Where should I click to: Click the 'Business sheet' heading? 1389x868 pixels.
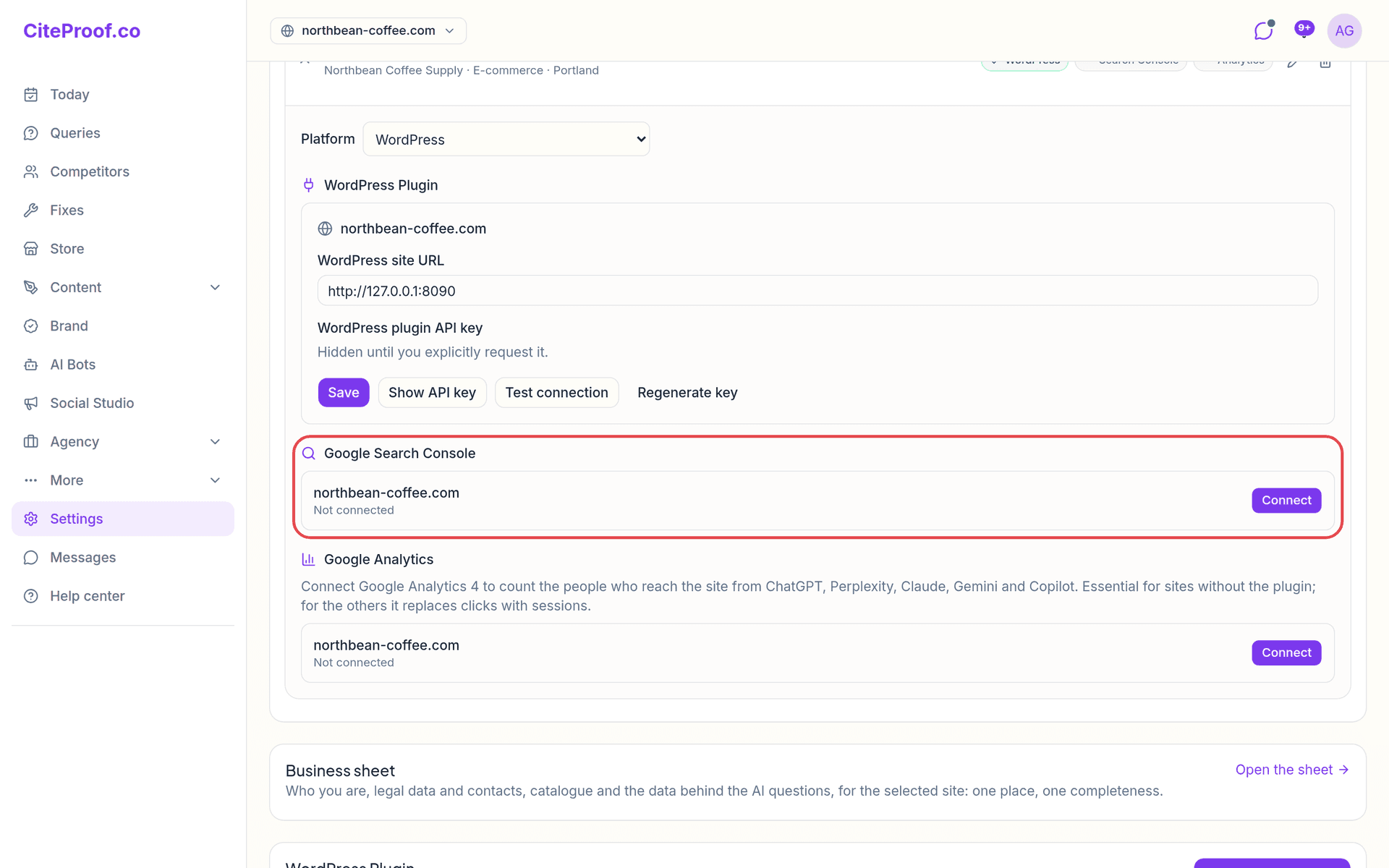(x=340, y=771)
